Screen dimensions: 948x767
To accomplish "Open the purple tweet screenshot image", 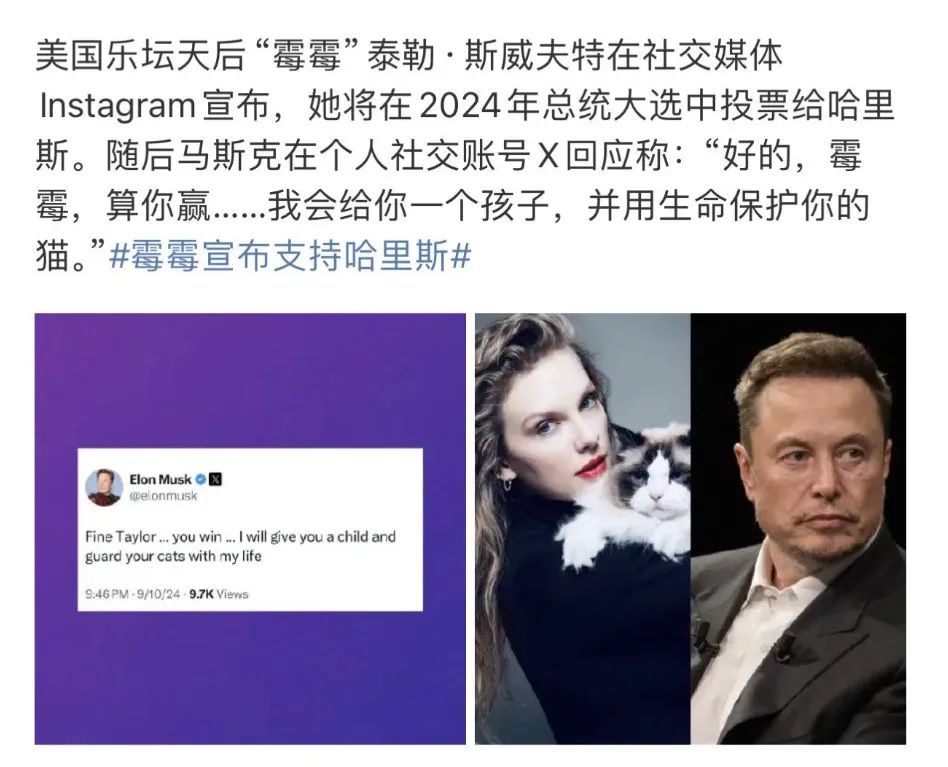I will coord(250,528).
